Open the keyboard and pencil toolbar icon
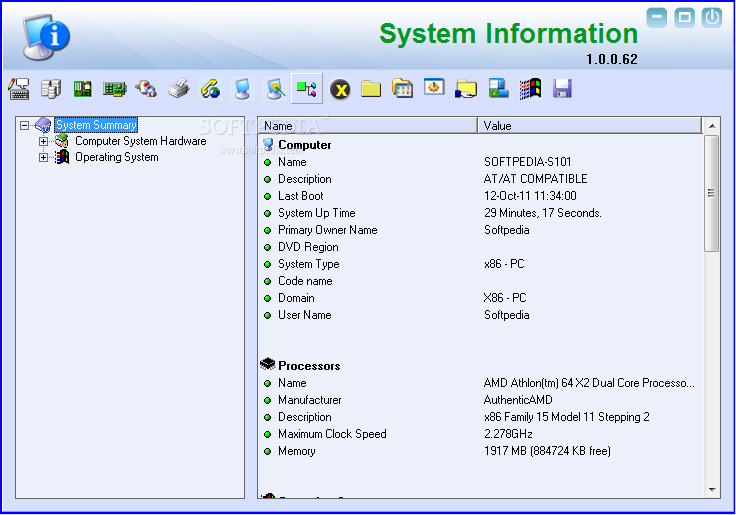The width and height of the screenshot is (736, 515). tap(19, 89)
